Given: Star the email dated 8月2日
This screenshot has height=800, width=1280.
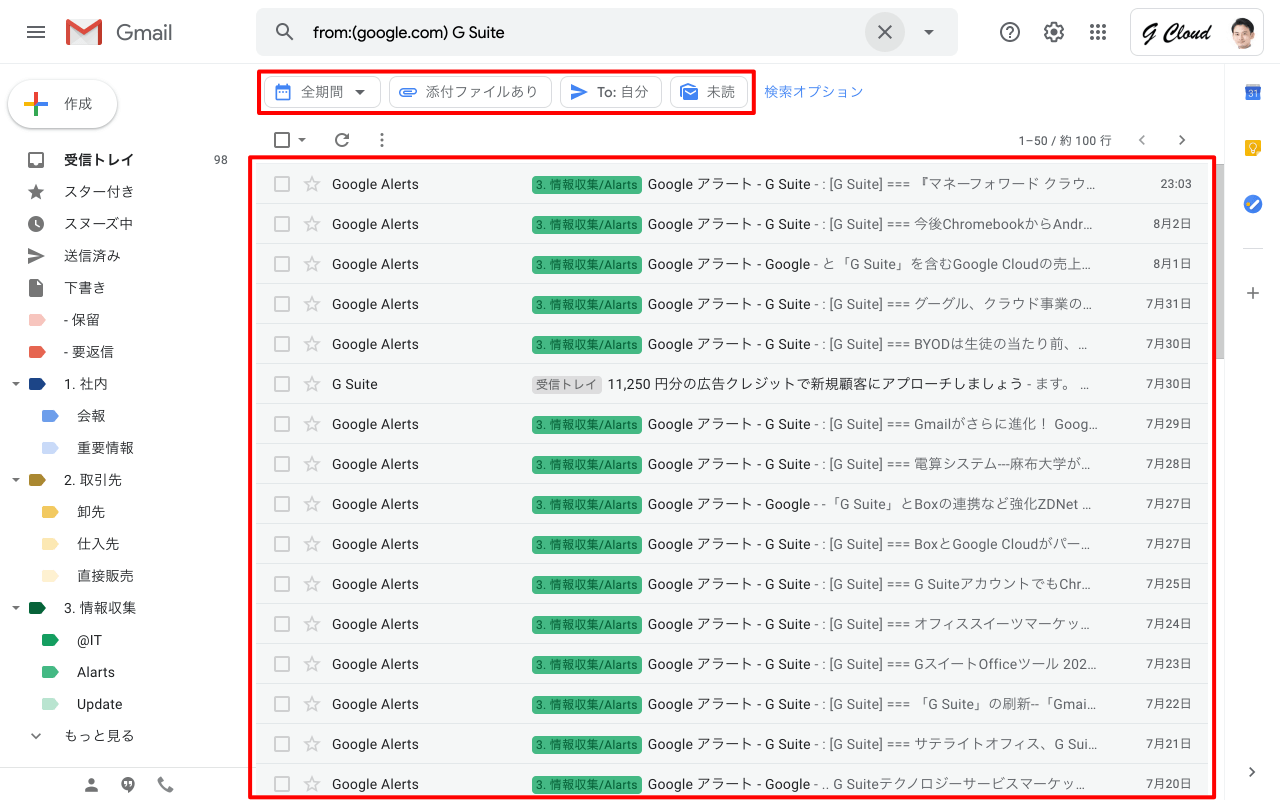Looking at the screenshot, I should coord(312,224).
